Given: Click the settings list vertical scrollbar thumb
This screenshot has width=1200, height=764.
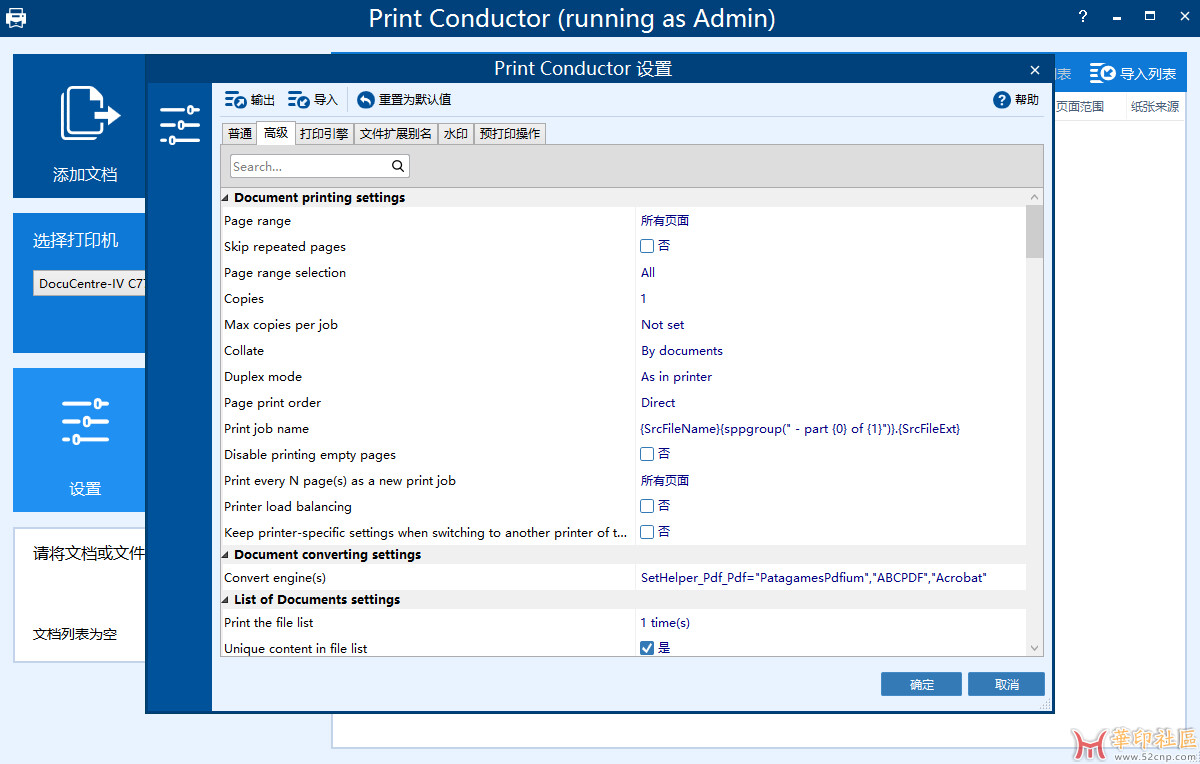Looking at the screenshot, I should (1034, 231).
